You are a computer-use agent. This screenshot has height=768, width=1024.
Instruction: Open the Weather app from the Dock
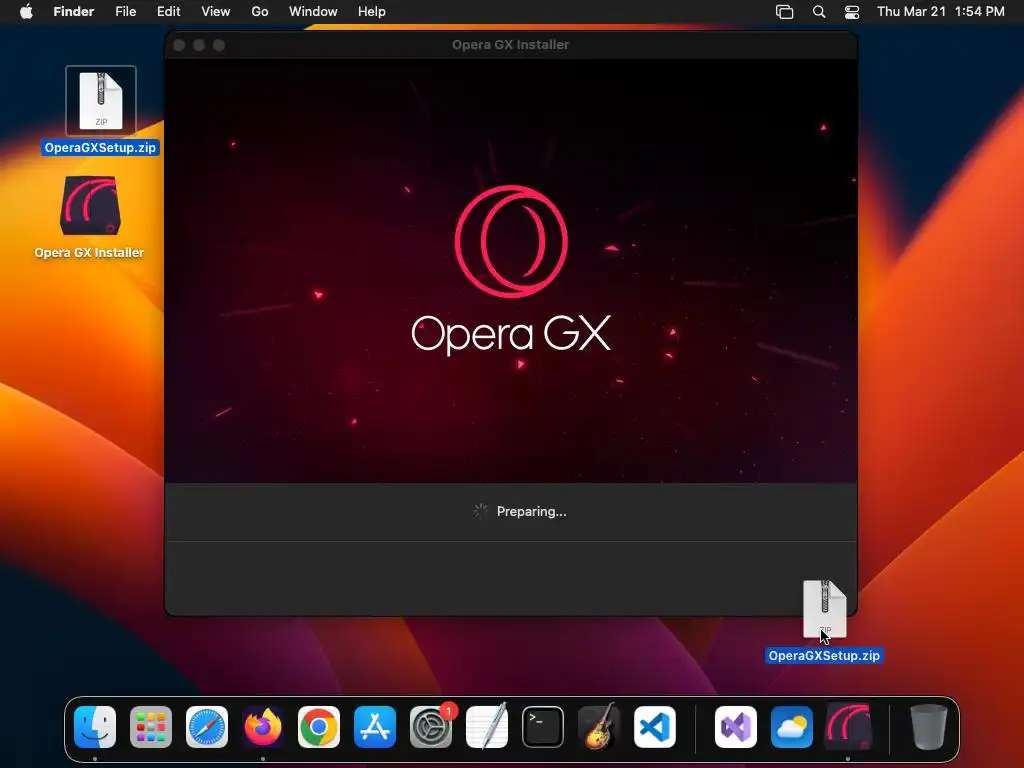[x=792, y=726]
